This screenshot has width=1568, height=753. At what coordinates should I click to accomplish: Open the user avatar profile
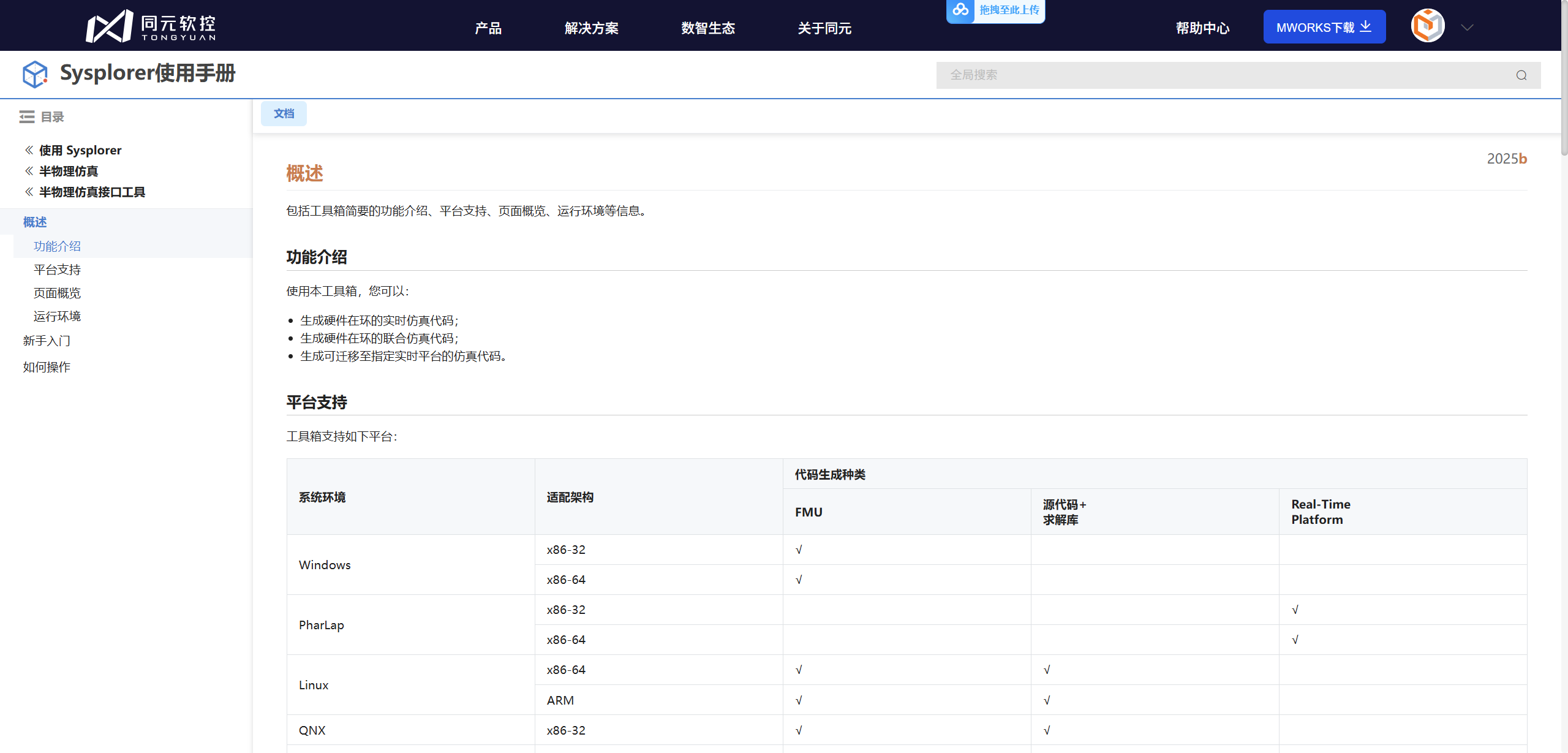[1428, 26]
